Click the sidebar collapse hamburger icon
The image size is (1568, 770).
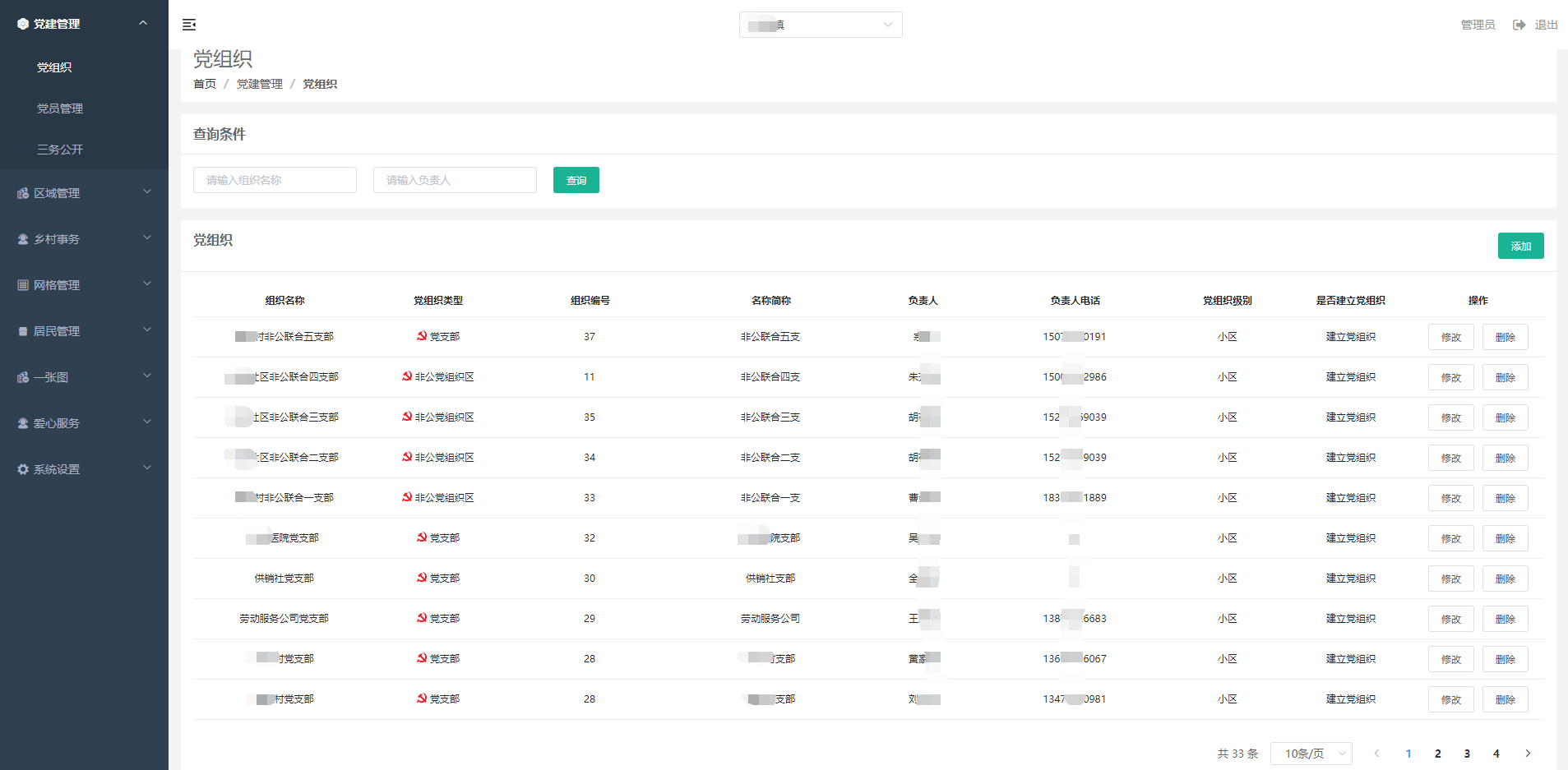click(x=189, y=25)
